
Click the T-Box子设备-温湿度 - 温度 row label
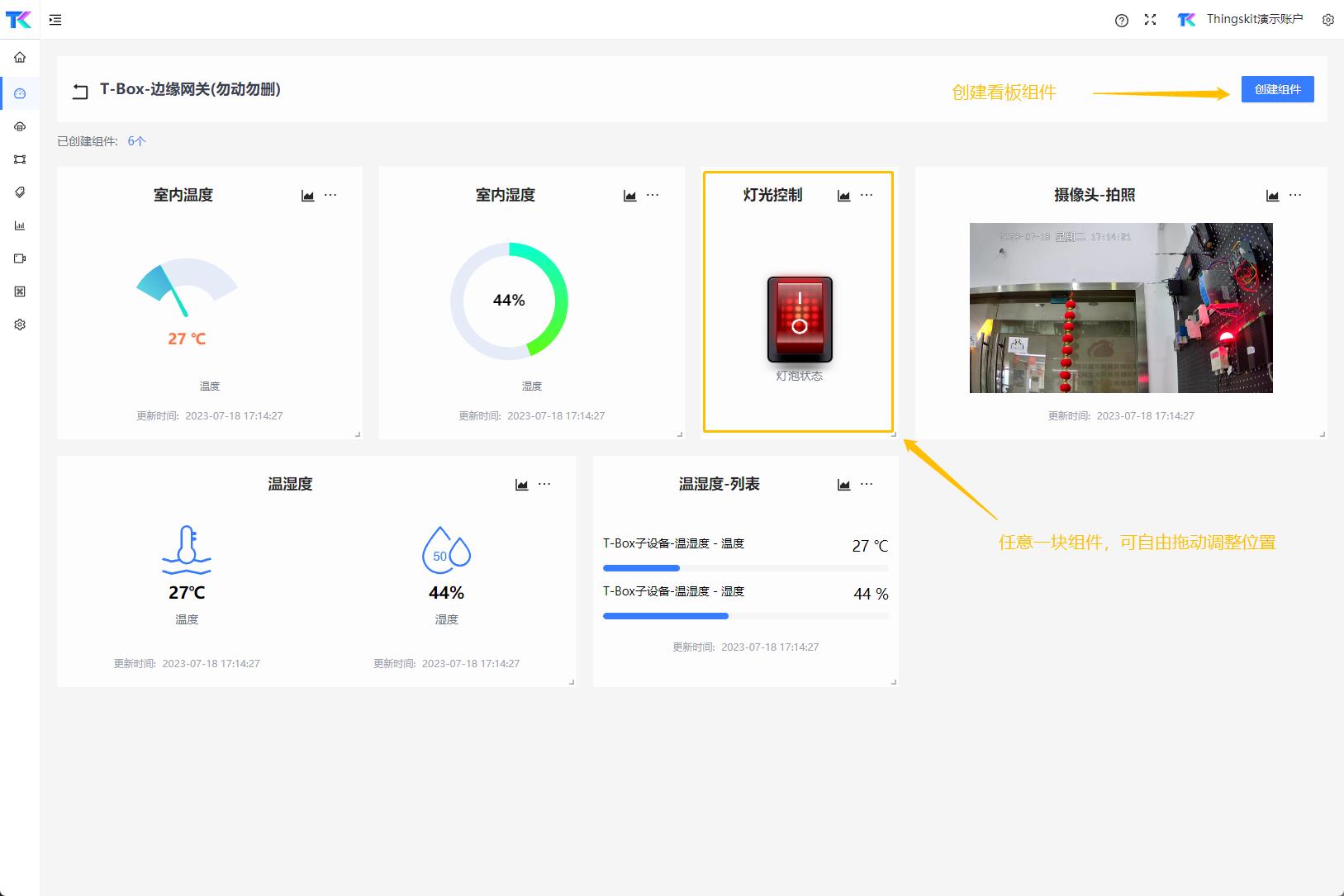(x=673, y=543)
